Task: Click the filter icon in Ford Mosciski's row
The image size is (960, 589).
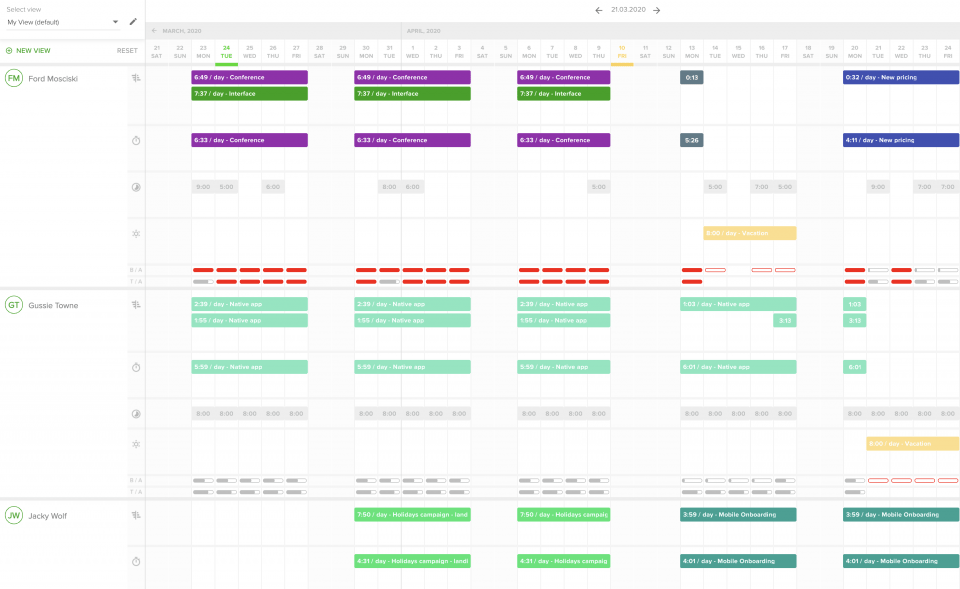Action: point(136,78)
